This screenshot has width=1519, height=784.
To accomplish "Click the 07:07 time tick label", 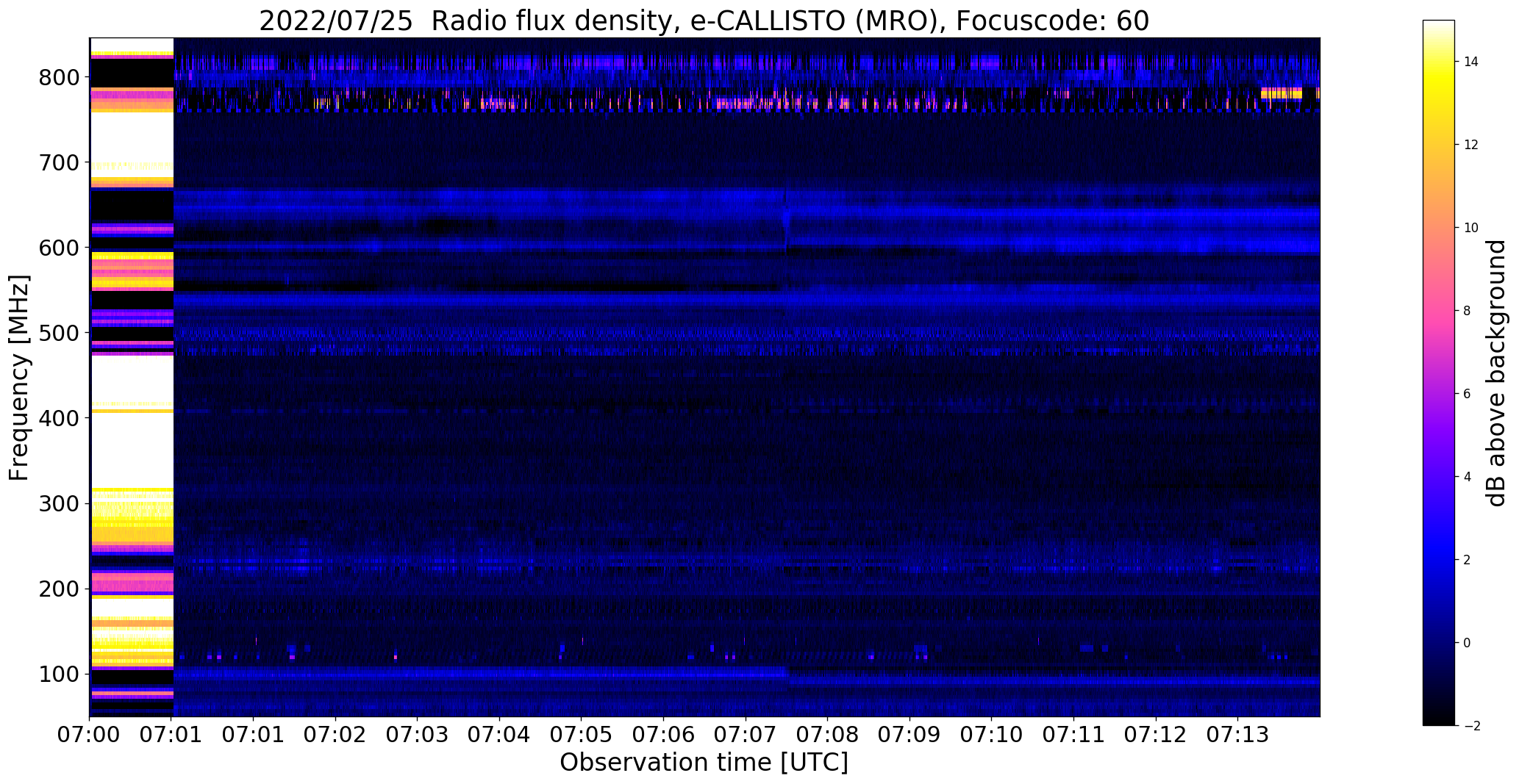I will (746, 735).
